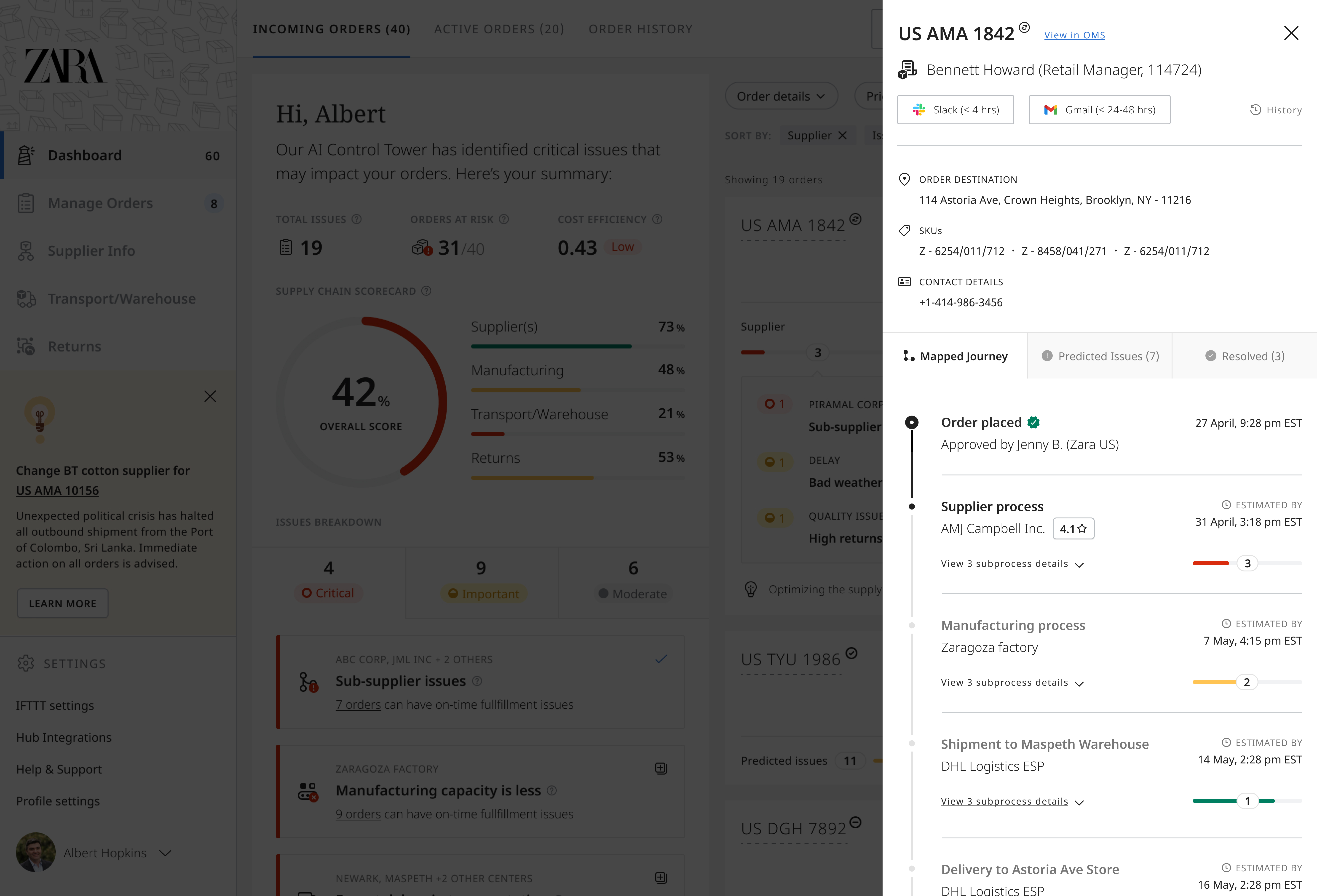The image size is (1317, 896).
Task: Open the 9 orders link
Action: tap(358, 814)
